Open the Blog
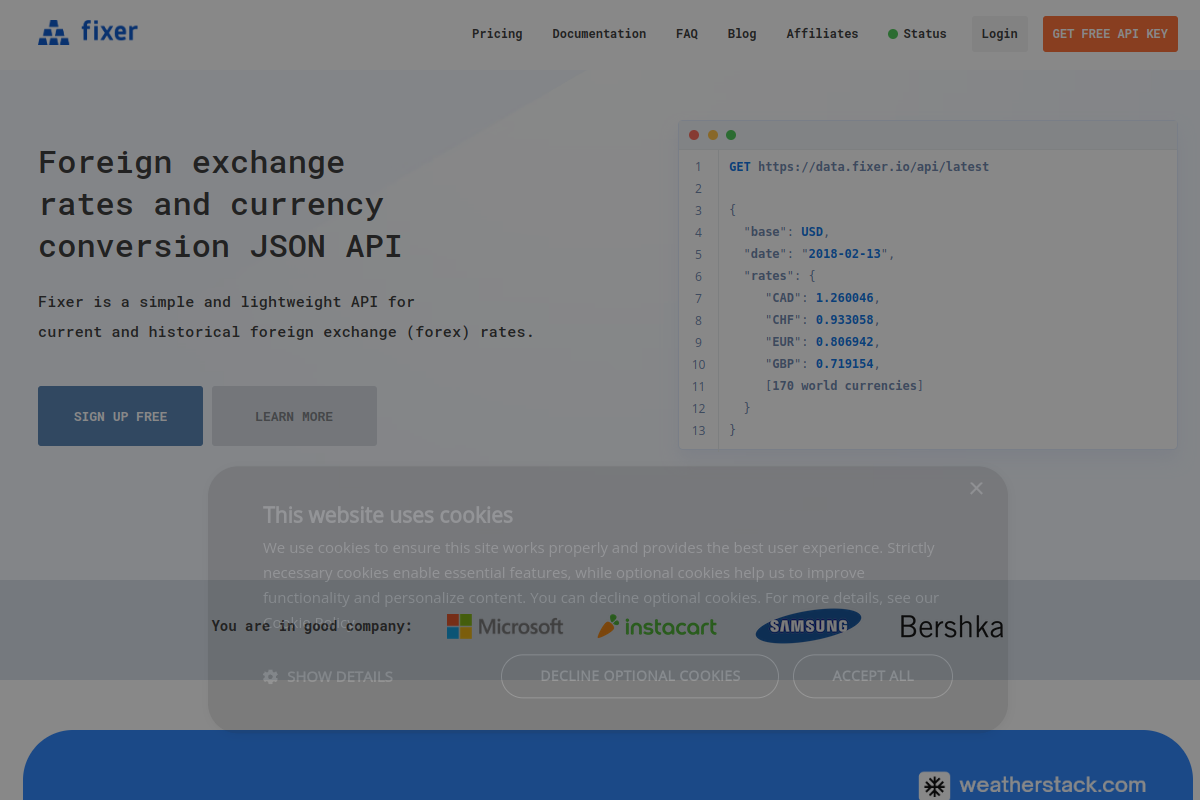Image resolution: width=1200 pixels, height=800 pixels. [x=742, y=33]
